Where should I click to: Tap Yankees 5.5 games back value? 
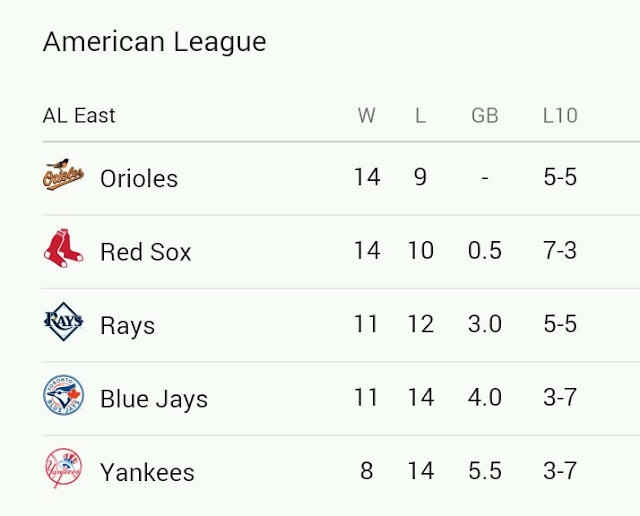[485, 471]
